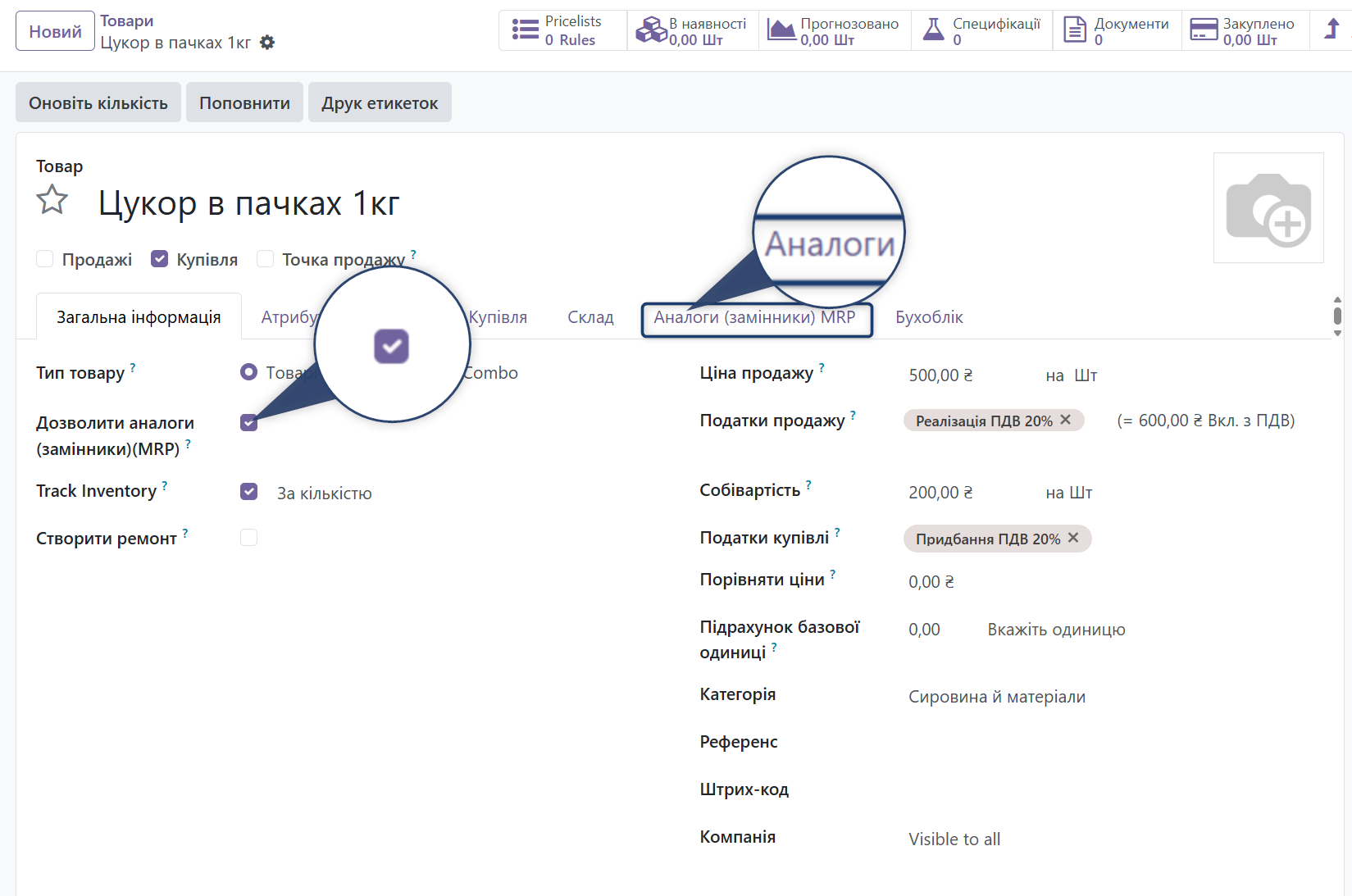The width and height of the screenshot is (1352, 896).
Task: Click the В наявності stock icon
Action: click(x=652, y=30)
